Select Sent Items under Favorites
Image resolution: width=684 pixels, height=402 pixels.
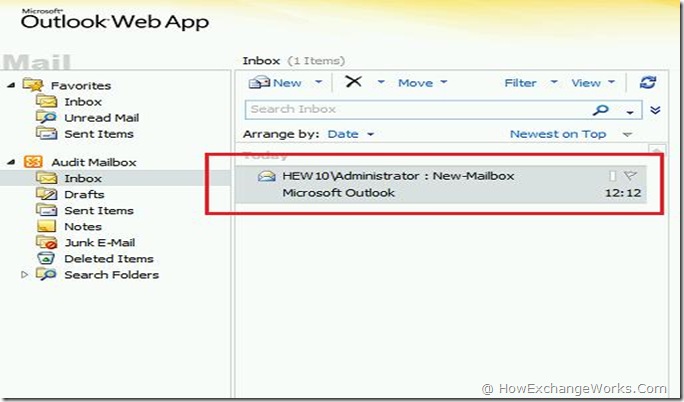pyautogui.click(x=99, y=134)
